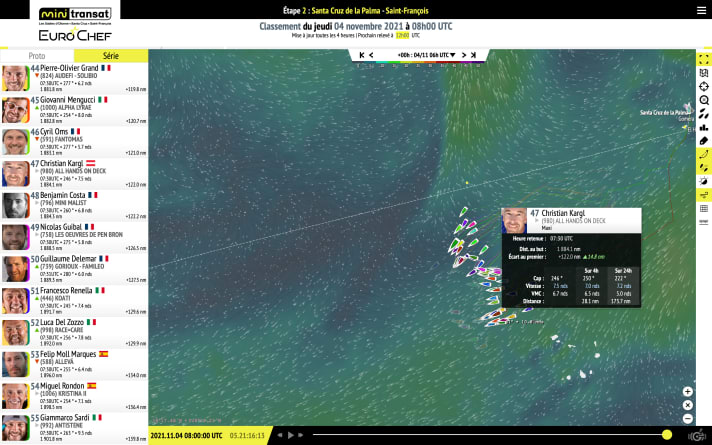Zoom out the map with minus button
Screen dimensions: 712x445
pos(688,417)
